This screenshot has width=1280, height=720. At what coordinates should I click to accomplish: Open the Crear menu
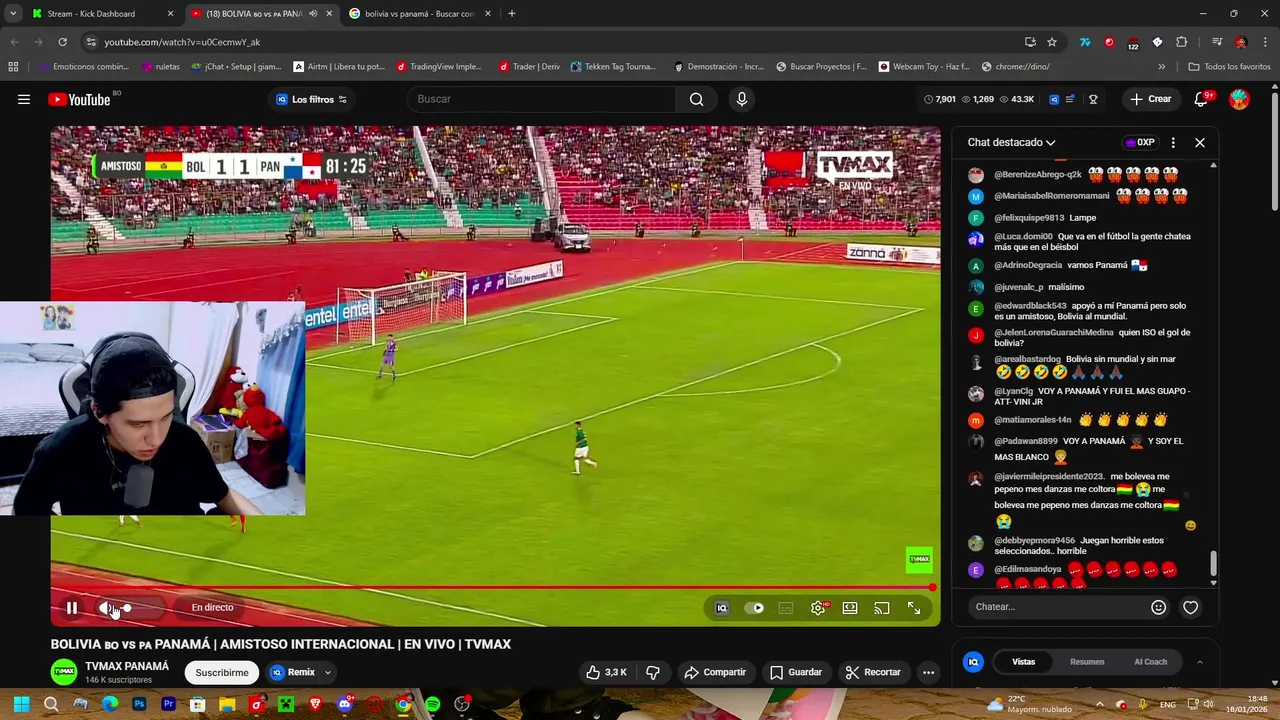pos(1150,99)
